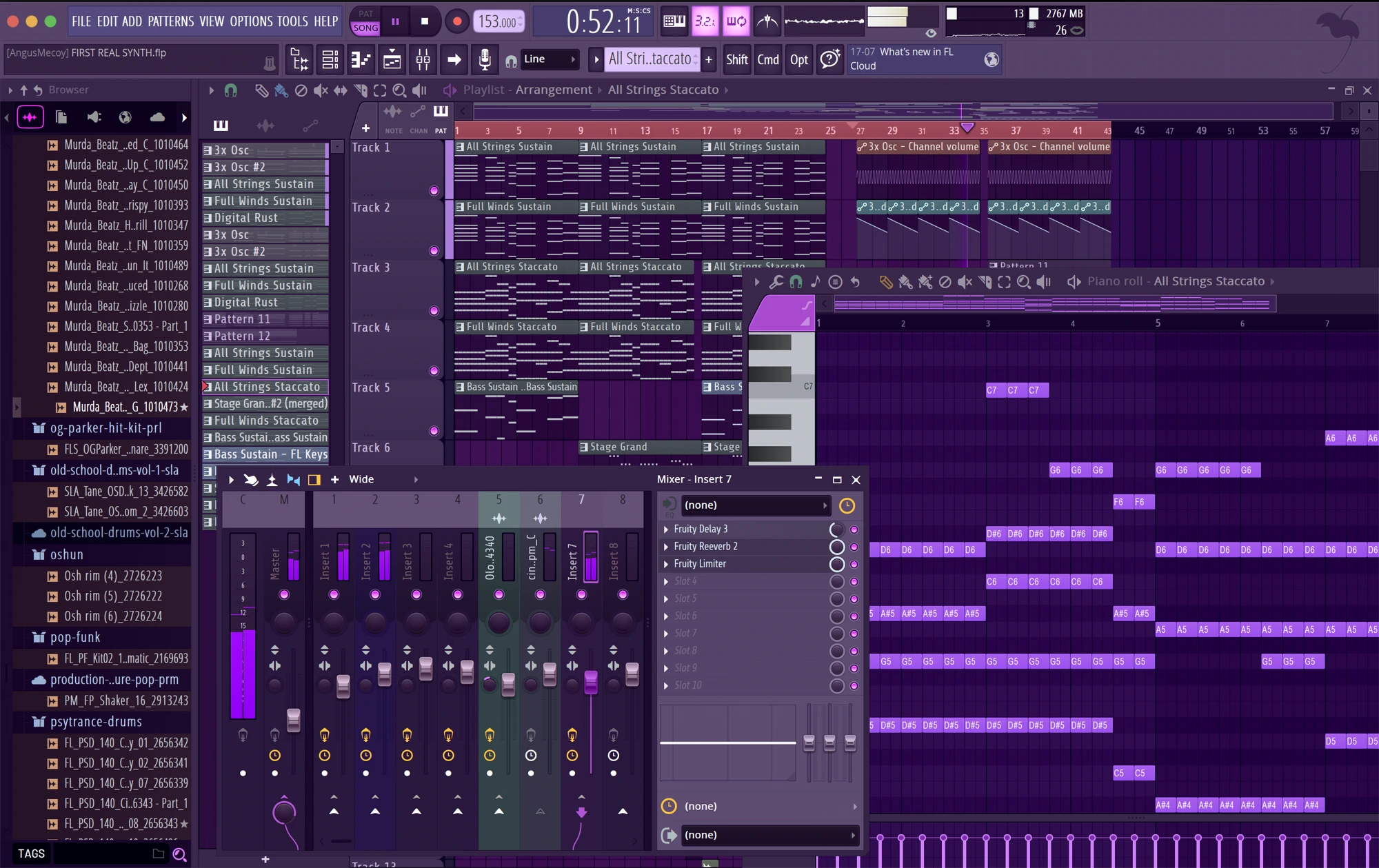Toggle Fruity Limiter effect on/off light
1379x868 pixels.
[854, 564]
